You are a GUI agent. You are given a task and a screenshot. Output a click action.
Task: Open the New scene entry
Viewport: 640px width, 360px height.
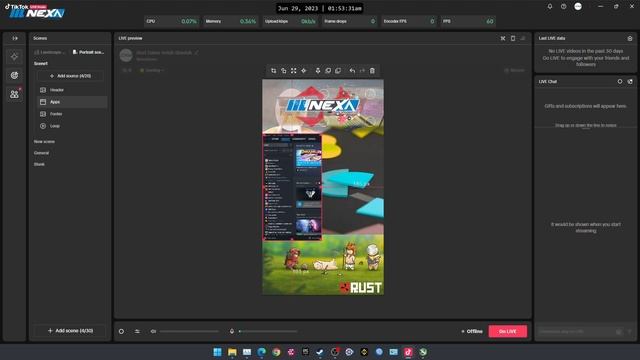click(x=44, y=142)
